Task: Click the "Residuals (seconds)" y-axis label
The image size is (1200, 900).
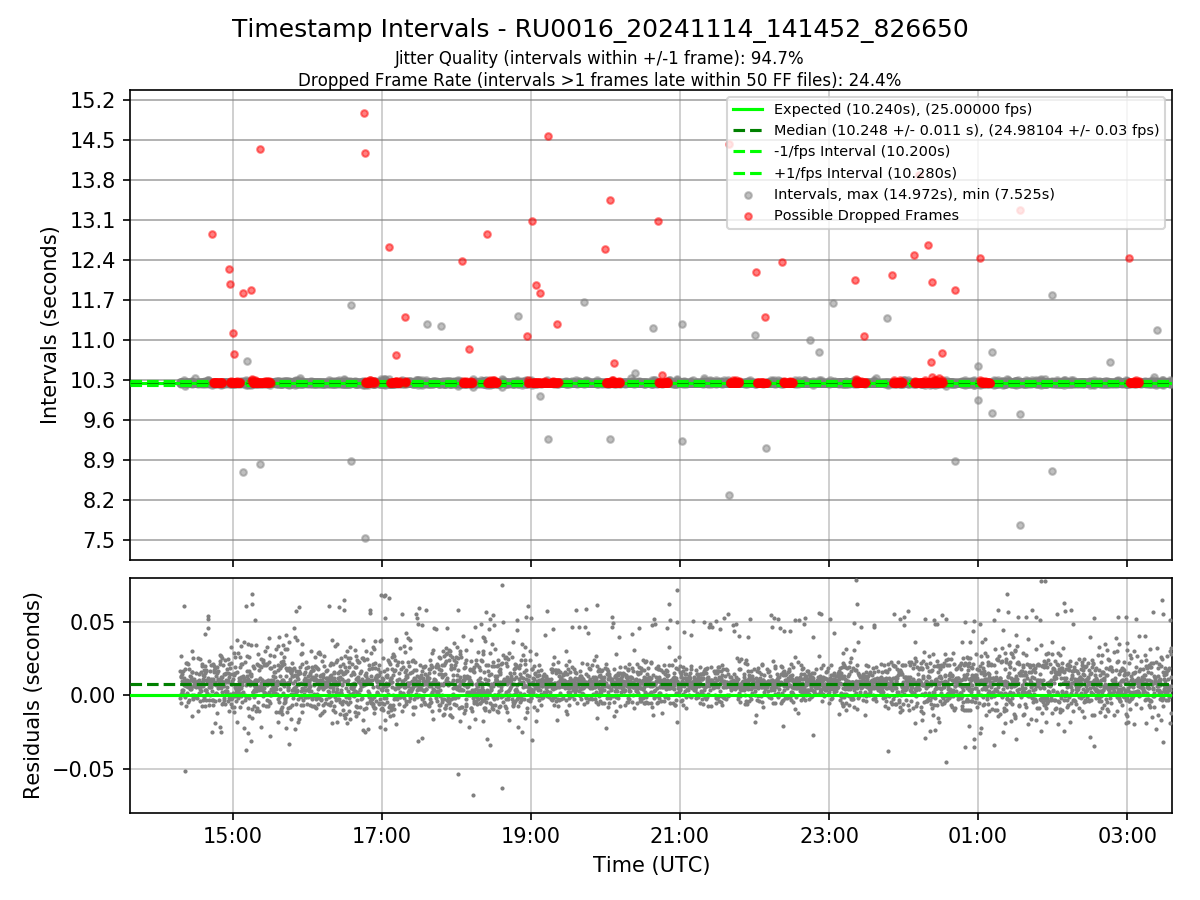Action: (32, 695)
